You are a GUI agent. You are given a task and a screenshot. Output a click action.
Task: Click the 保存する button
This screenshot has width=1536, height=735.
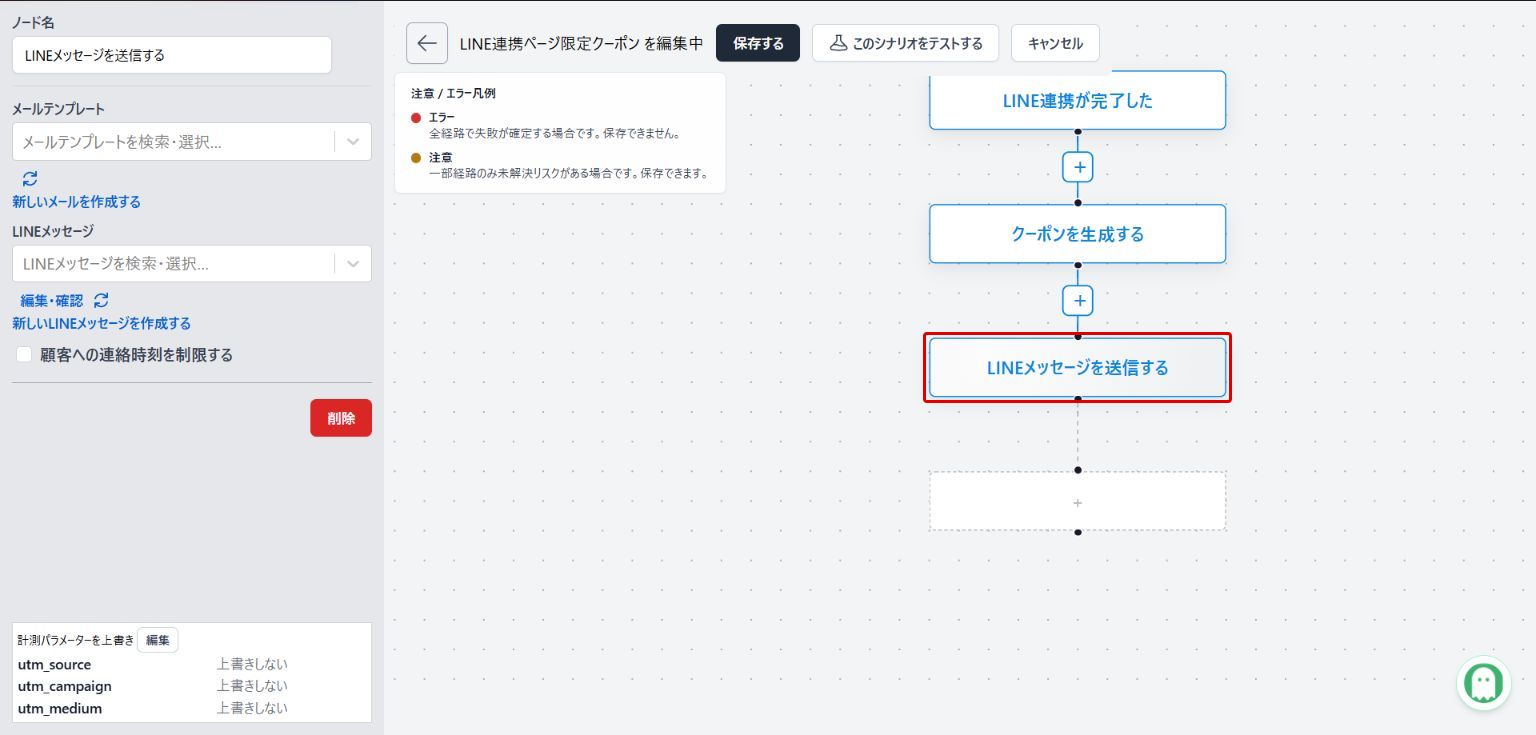tap(758, 43)
